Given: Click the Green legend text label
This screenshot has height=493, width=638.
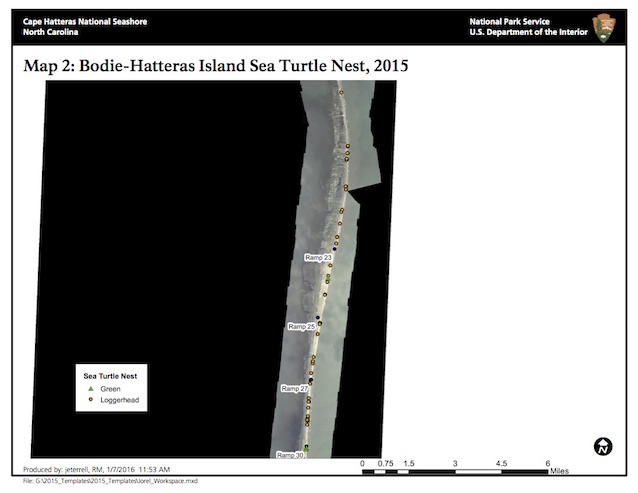Looking at the screenshot, I should (111, 388).
